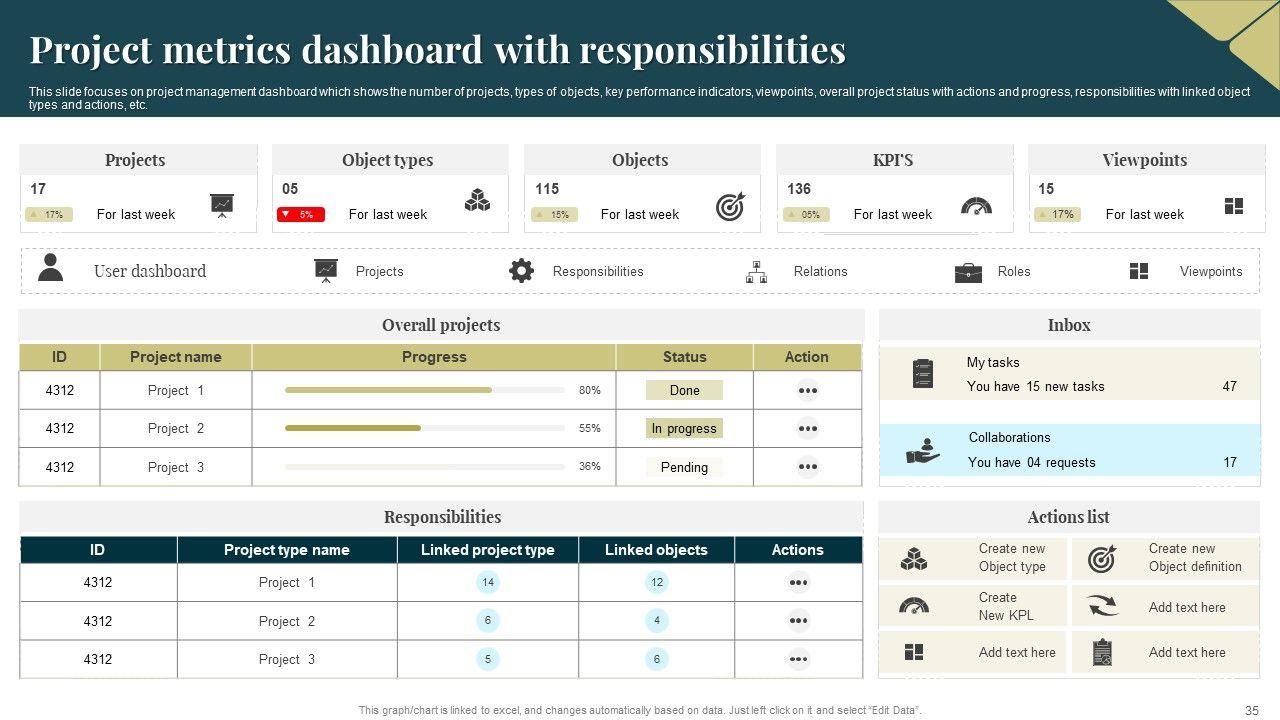Click the clipboard check icon in Actions list
This screenshot has height=720, width=1280.
[1103, 652]
